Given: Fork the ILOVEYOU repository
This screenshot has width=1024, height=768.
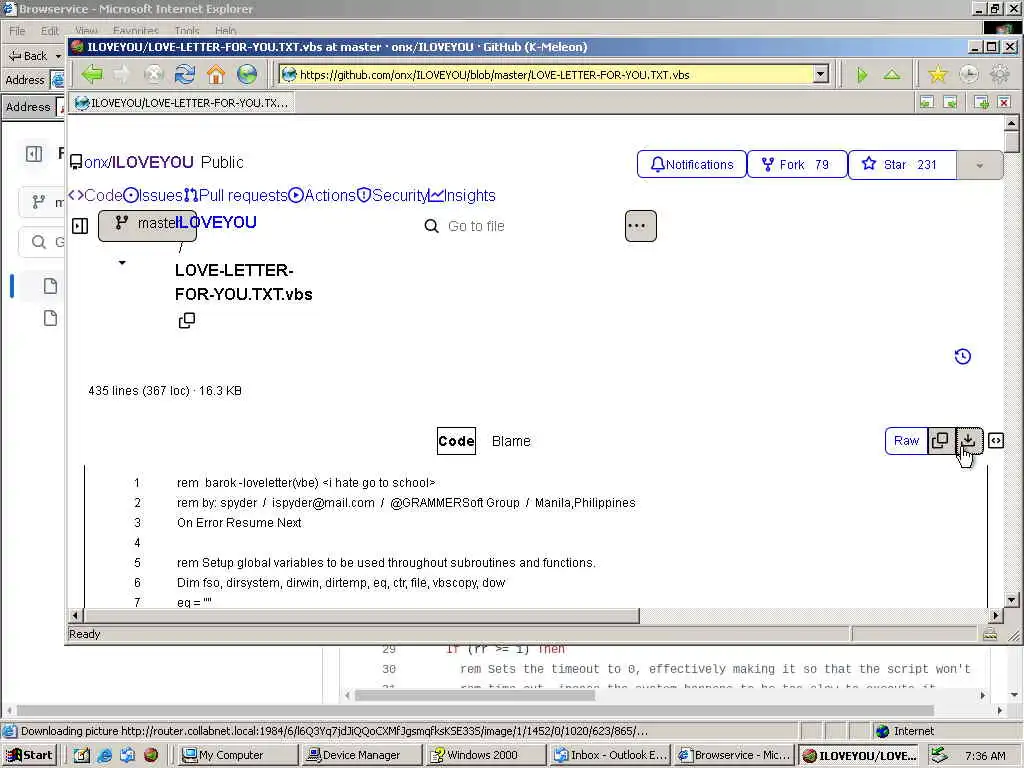Looking at the screenshot, I should [x=797, y=165].
